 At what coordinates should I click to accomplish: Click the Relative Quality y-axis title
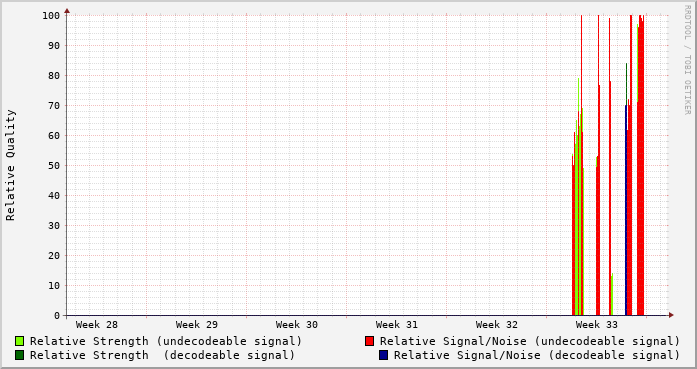point(10,165)
